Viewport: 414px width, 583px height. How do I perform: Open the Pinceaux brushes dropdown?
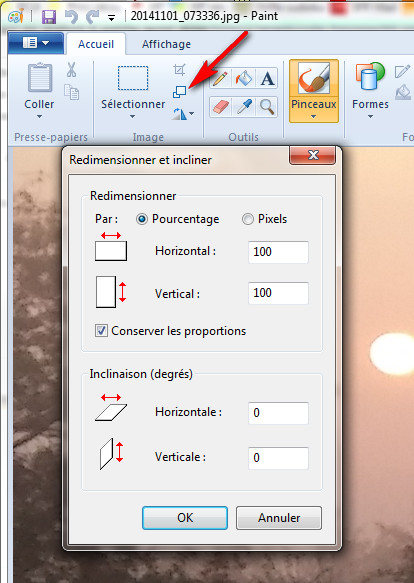click(314, 116)
